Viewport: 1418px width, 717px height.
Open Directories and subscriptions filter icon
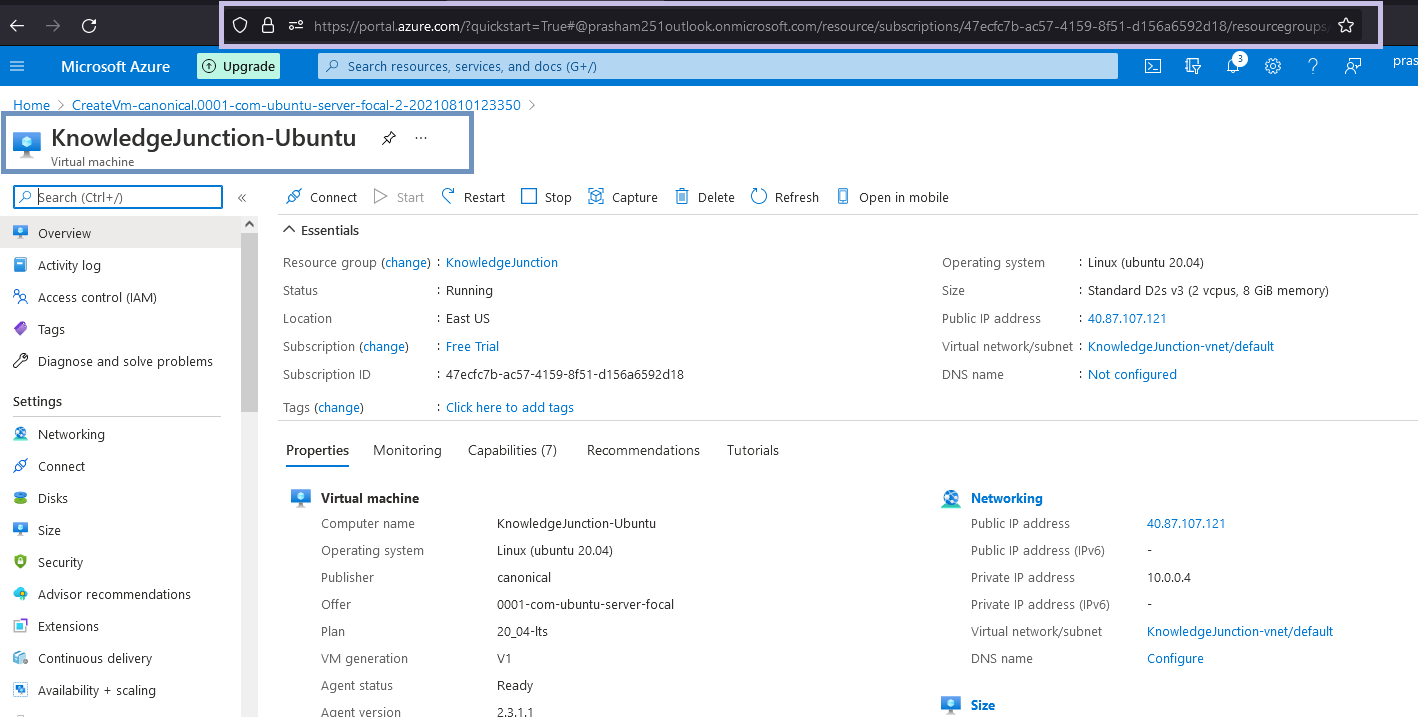(1193, 66)
